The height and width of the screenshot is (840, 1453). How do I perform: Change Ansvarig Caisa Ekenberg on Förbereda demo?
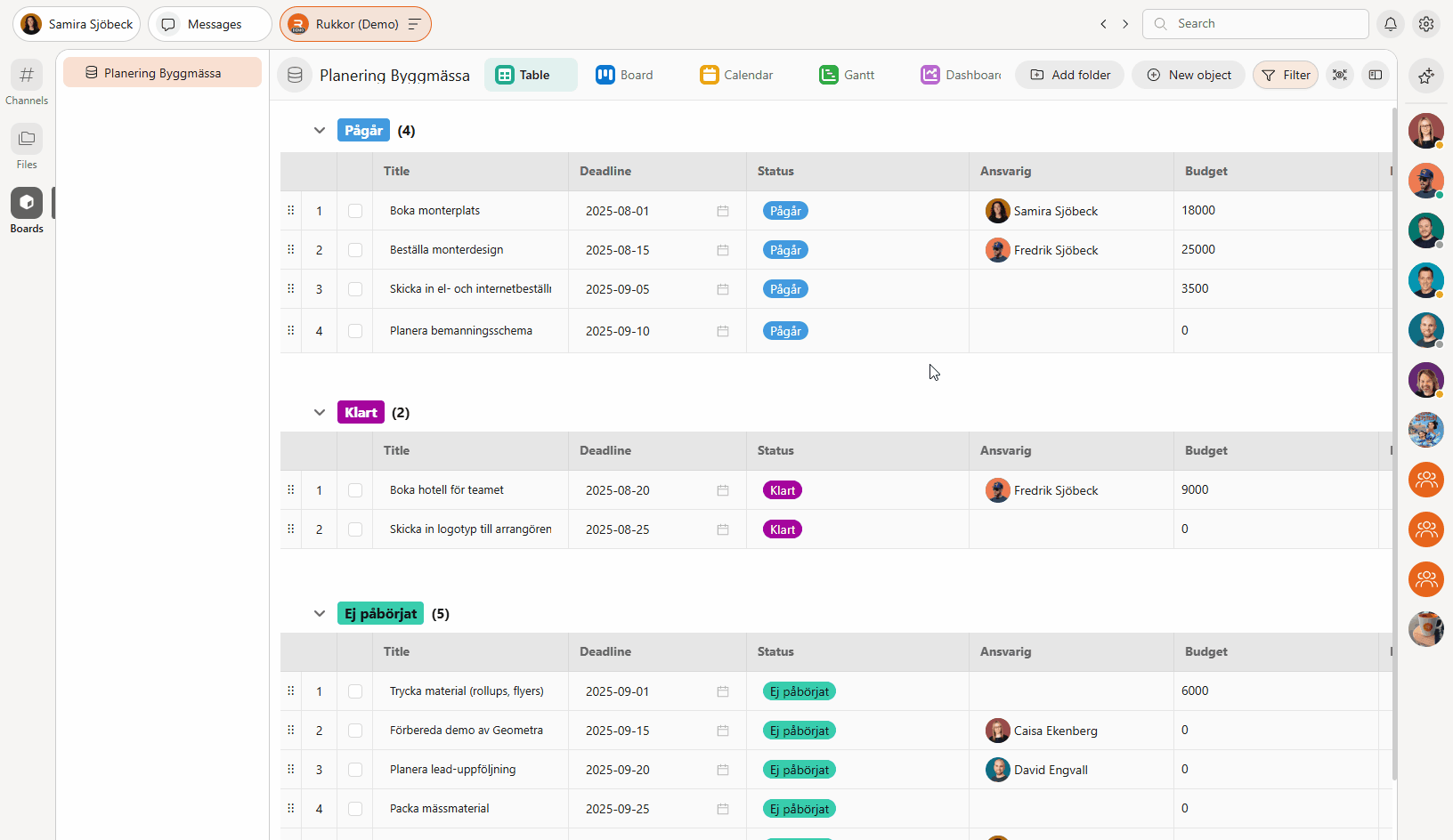pyautogui.click(x=1042, y=731)
